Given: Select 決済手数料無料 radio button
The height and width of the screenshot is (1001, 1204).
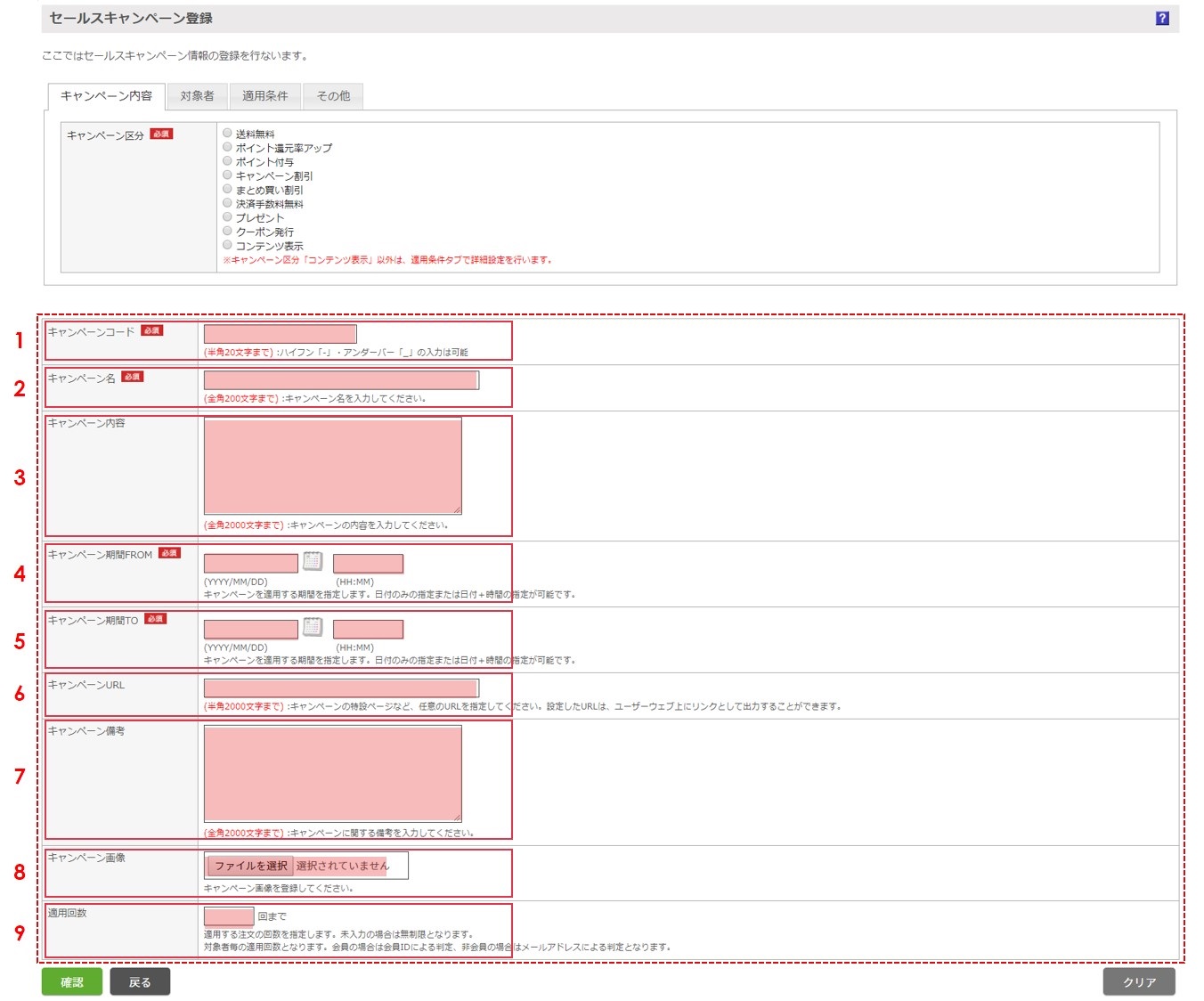Looking at the screenshot, I should (227, 203).
